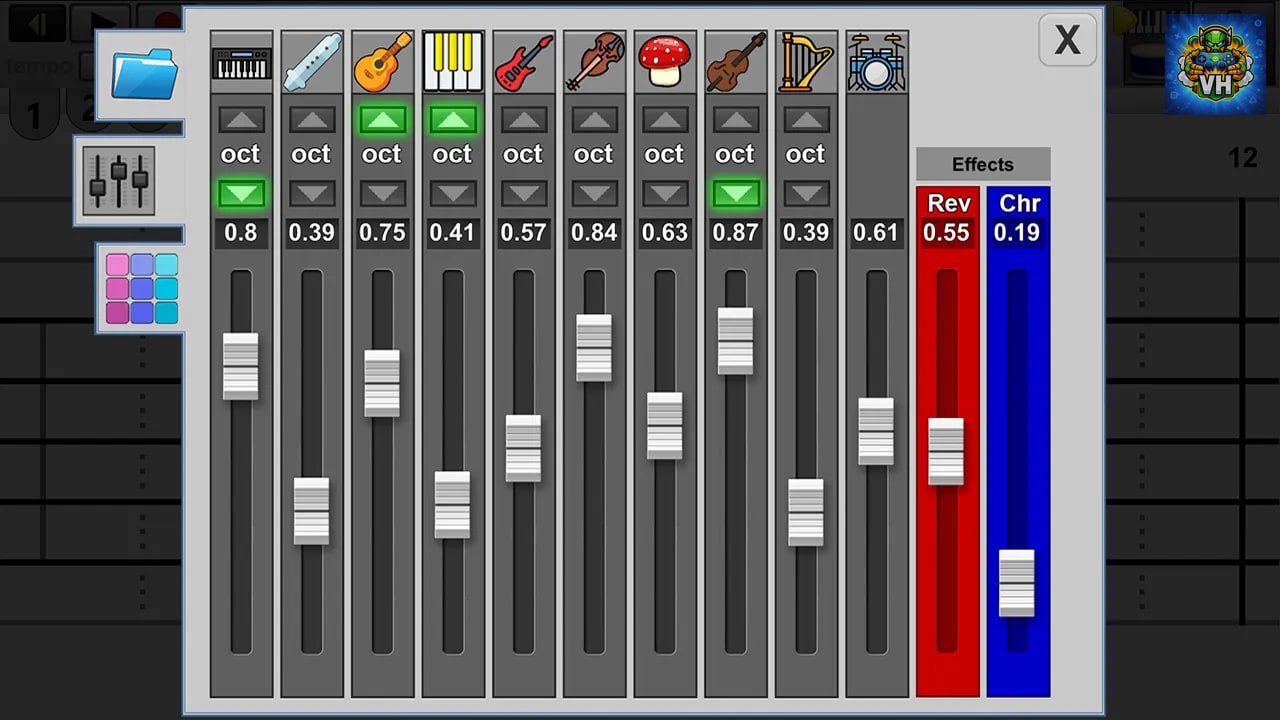Close the mixer panel with X

[1067, 40]
